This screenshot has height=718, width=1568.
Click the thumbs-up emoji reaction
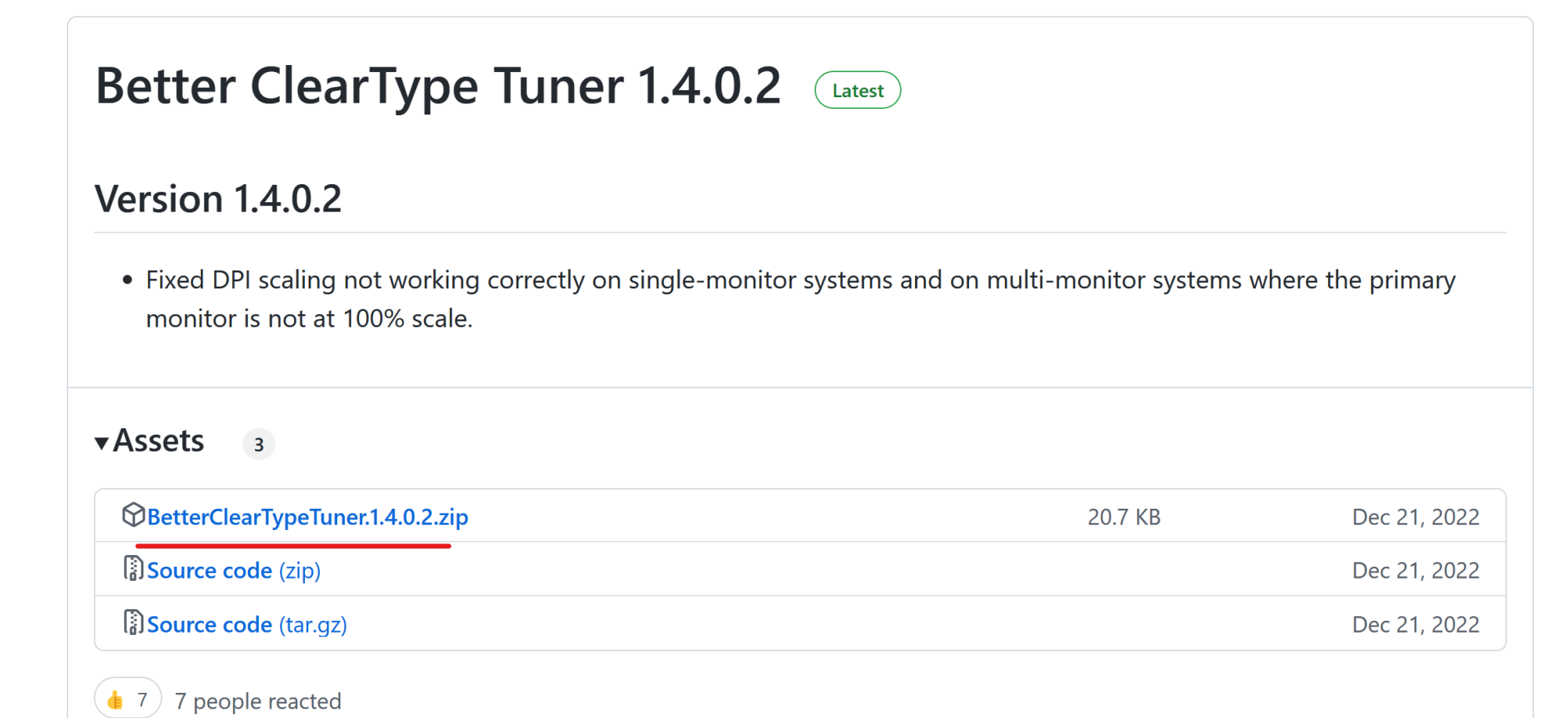point(115,699)
